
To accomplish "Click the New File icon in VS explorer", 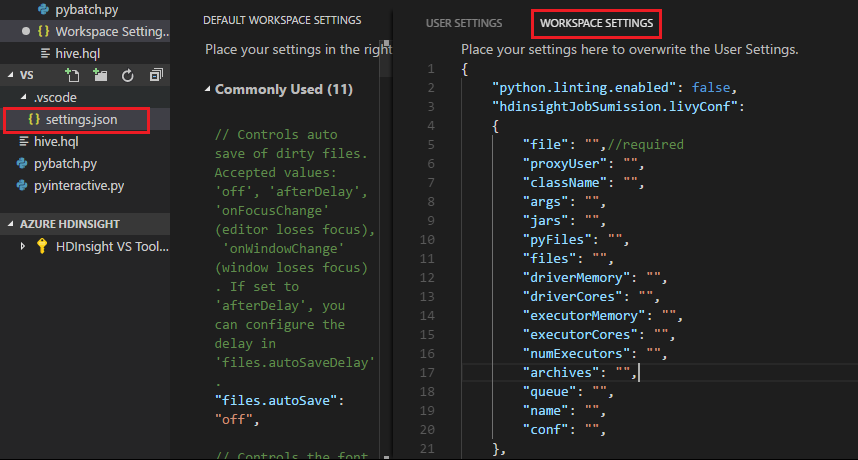I will 71,75.
